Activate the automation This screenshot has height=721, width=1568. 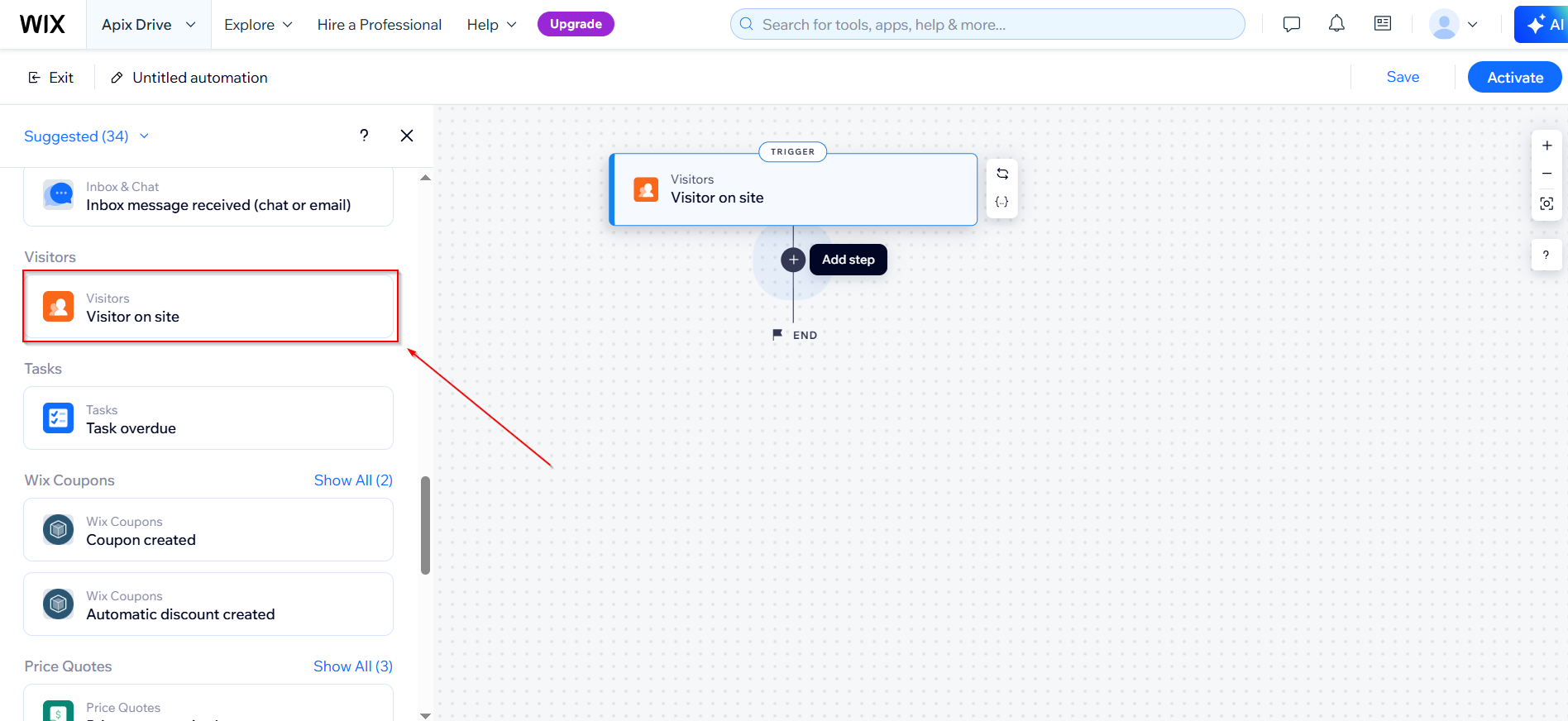tap(1515, 77)
